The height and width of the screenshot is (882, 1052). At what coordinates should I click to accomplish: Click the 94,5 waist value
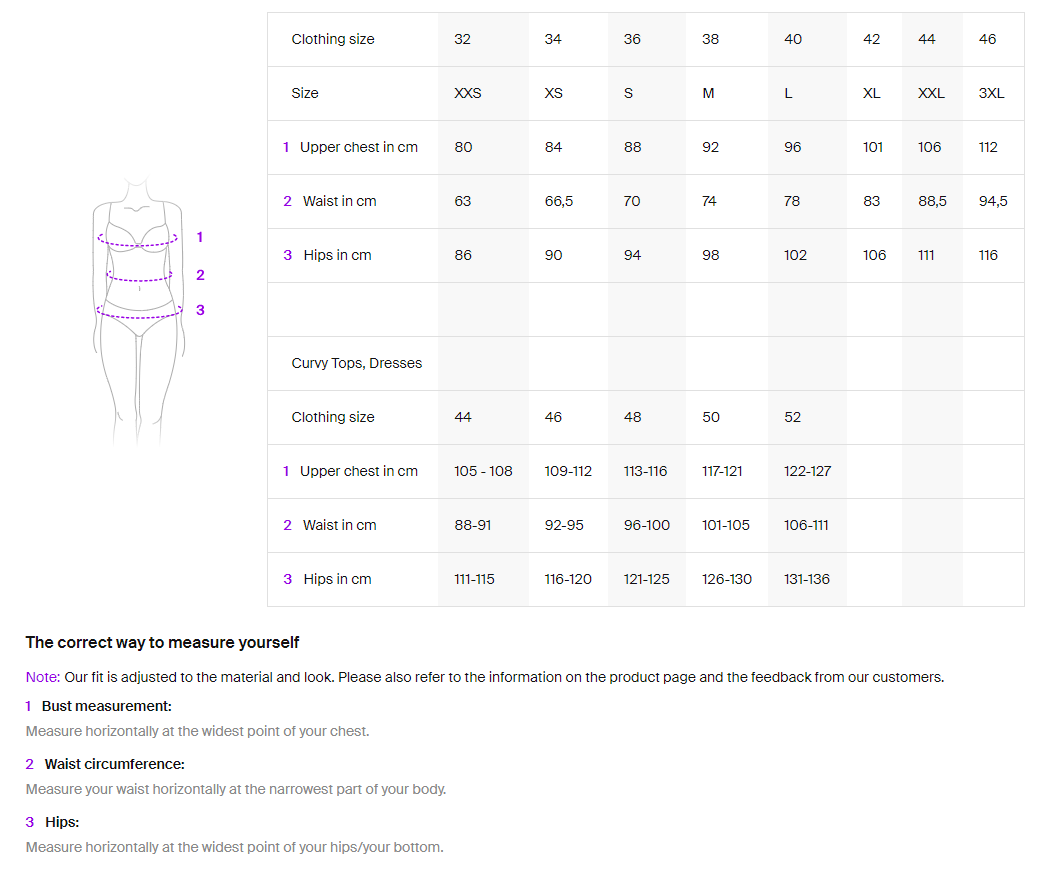click(992, 201)
